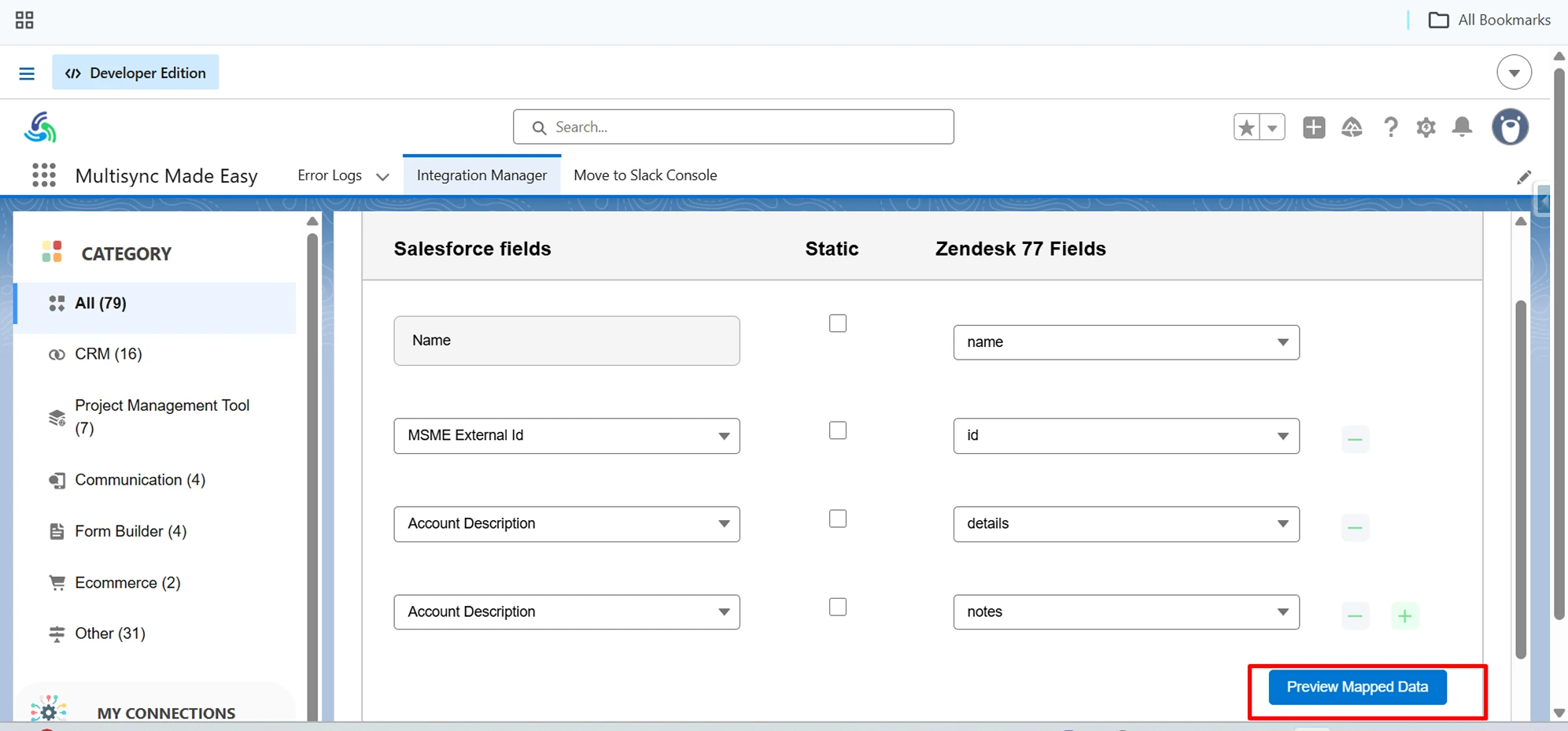Add a new mapping row with plus
The height and width of the screenshot is (731, 1568).
(x=1405, y=616)
